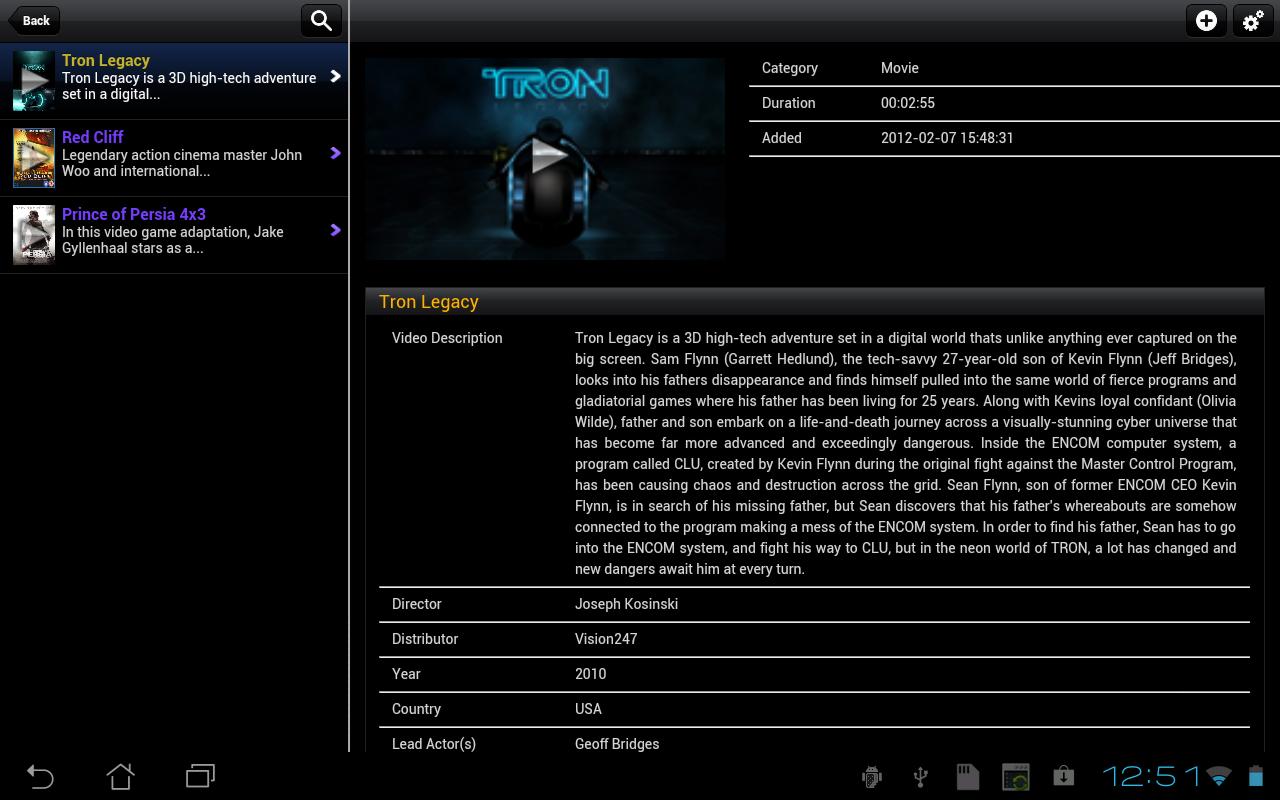Viewport: 1280px width, 800px height.
Task: Open USB connection notification icon
Action: 920,777
